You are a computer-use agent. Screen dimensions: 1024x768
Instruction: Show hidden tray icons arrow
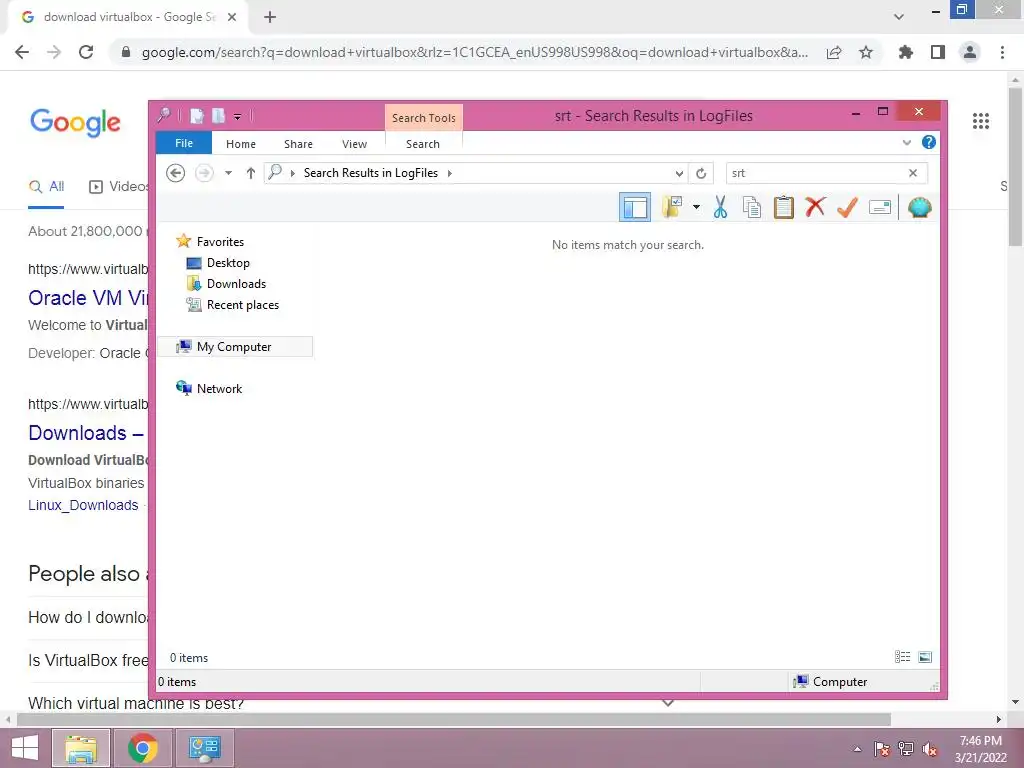[x=857, y=749]
